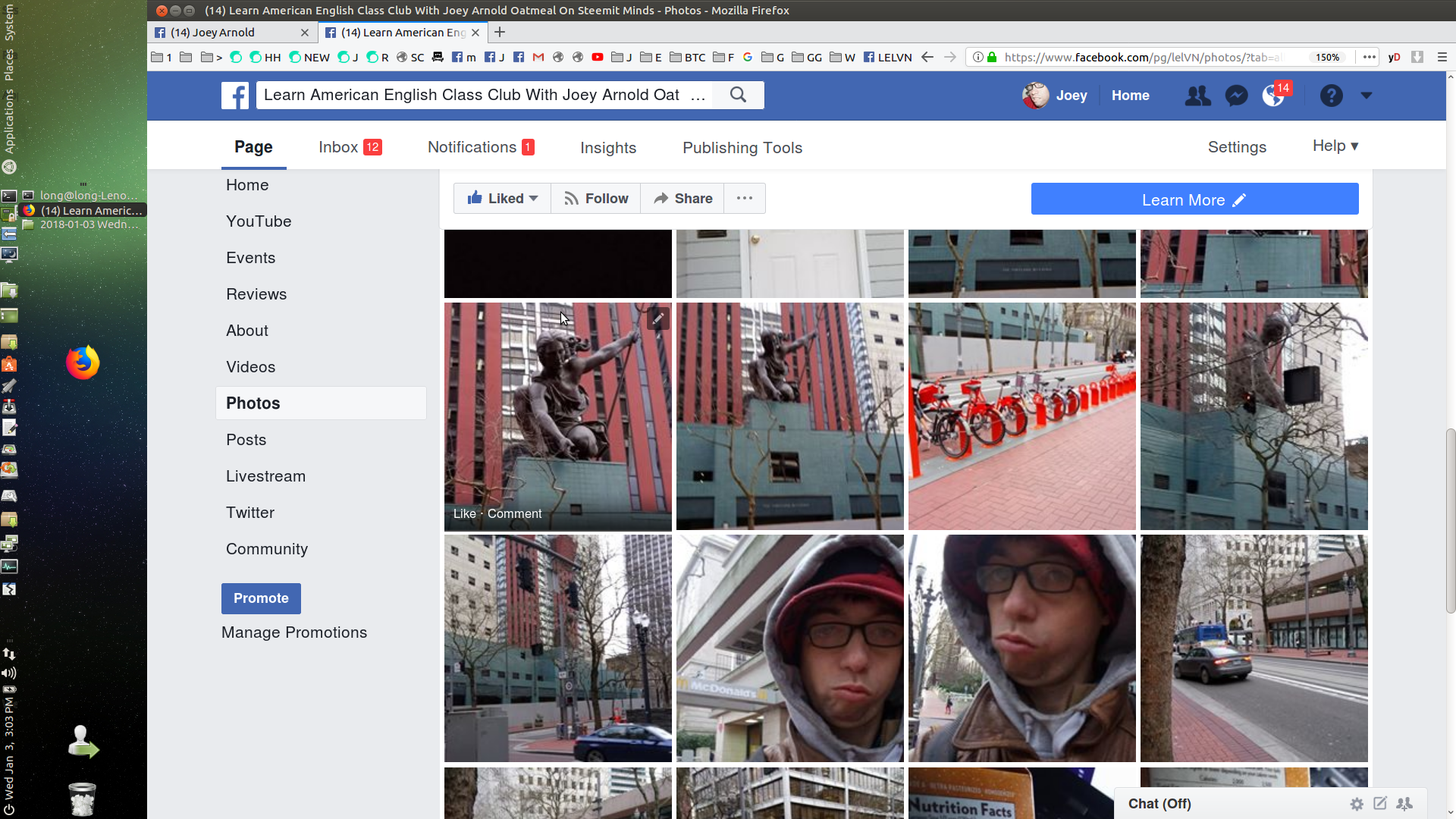This screenshot has width=1456, height=819.
Task: Open the Insights tab
Action: [608, 148]
